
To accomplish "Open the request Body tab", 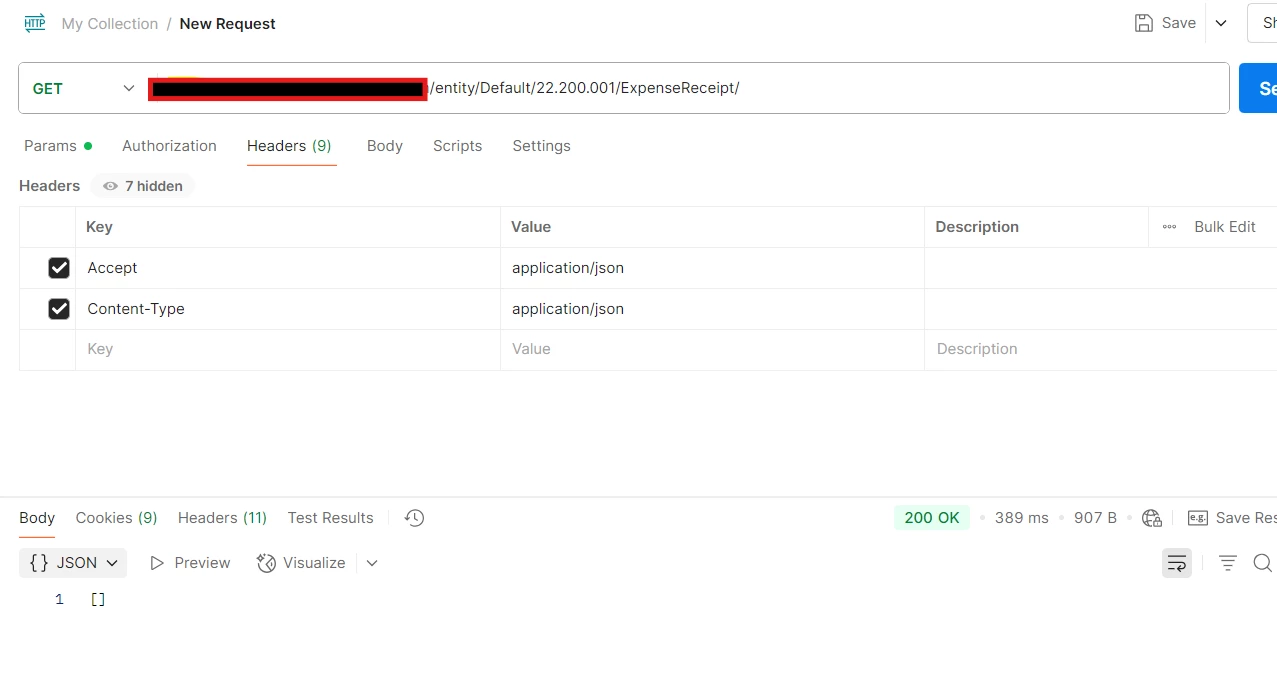I will [385, 146].
